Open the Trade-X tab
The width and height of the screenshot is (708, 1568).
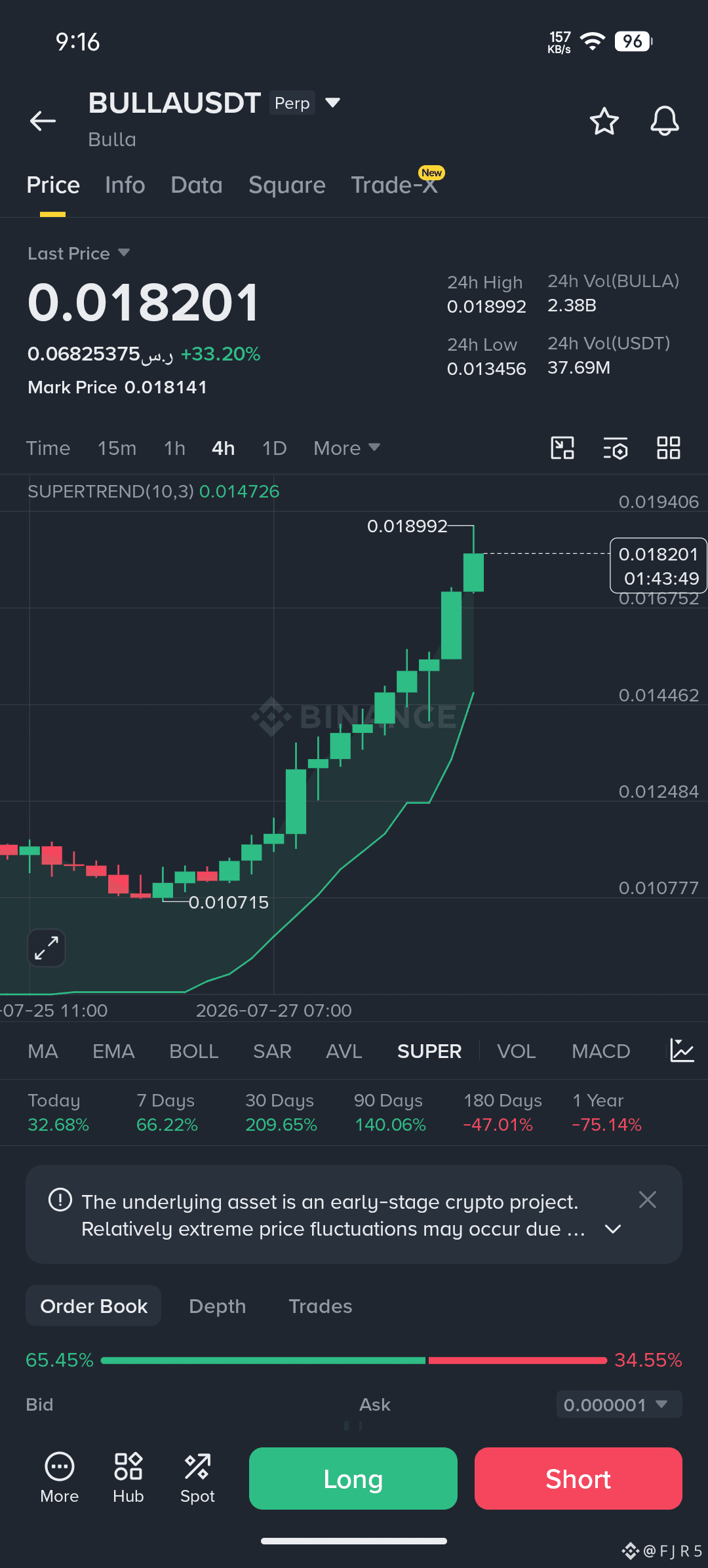tap(394, 186)
